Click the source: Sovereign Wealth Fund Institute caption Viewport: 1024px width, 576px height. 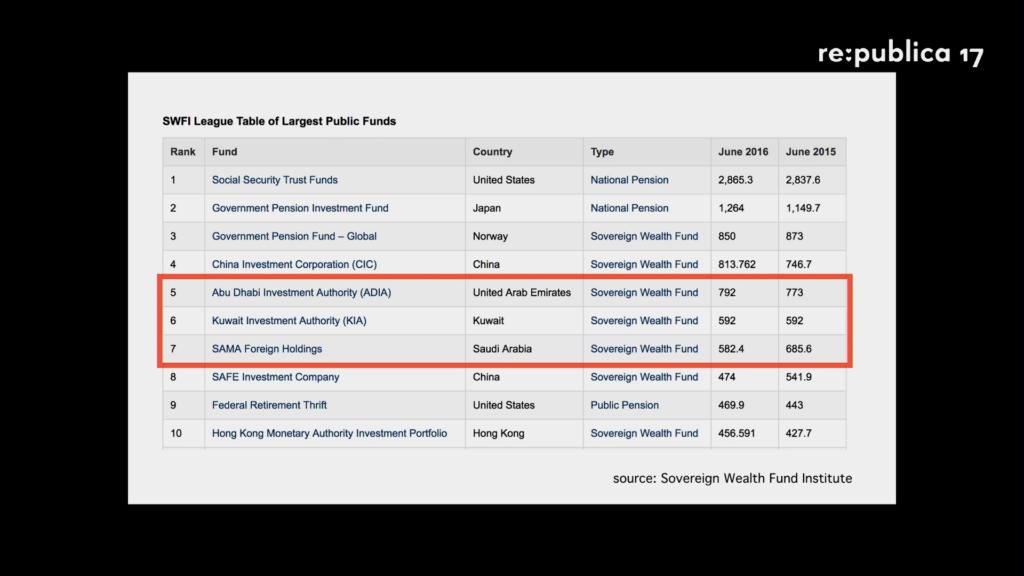pyautogui.click(x=732, y=478)
